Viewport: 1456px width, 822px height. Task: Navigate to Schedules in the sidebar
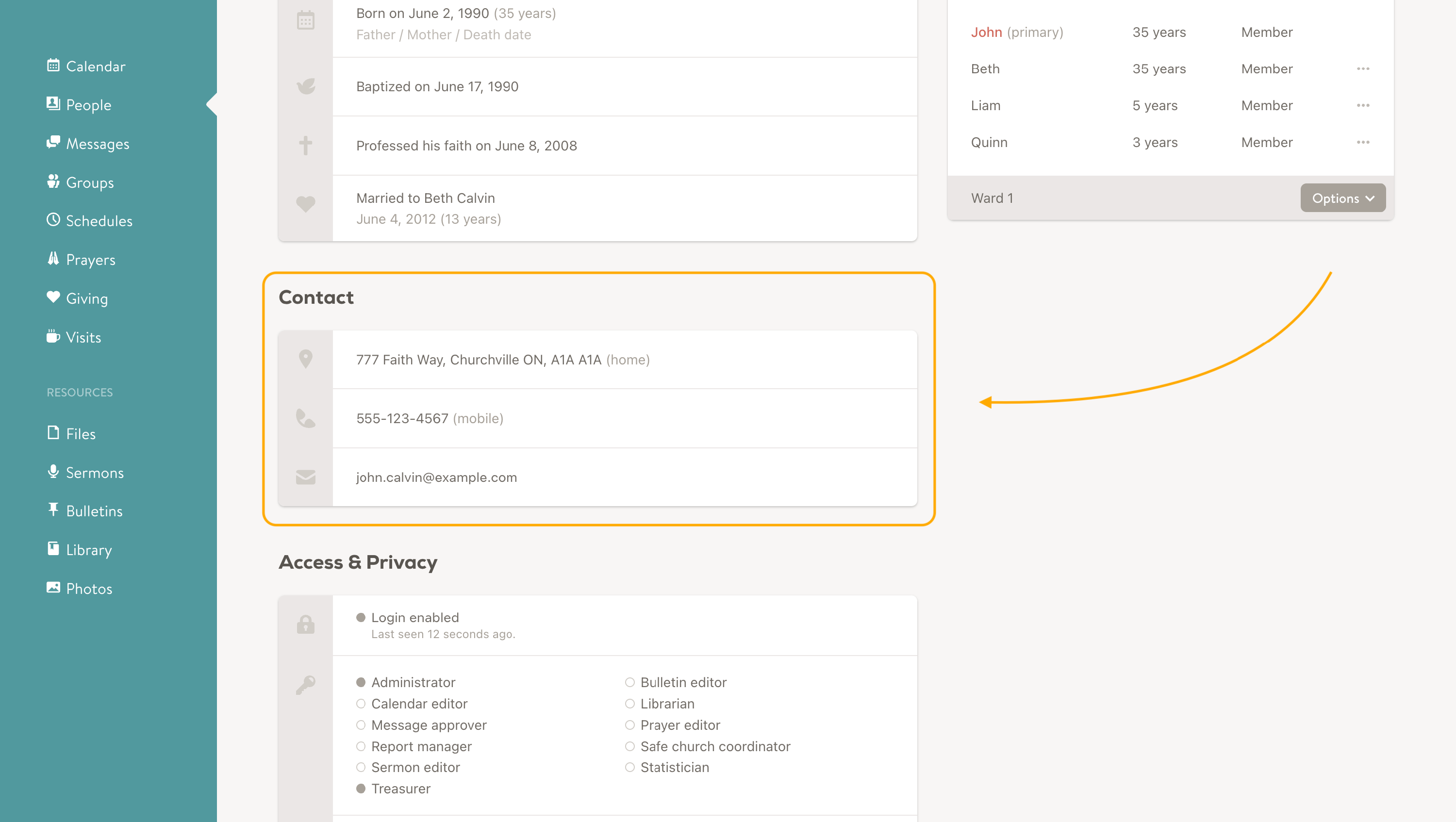click(x=99, y=221)
